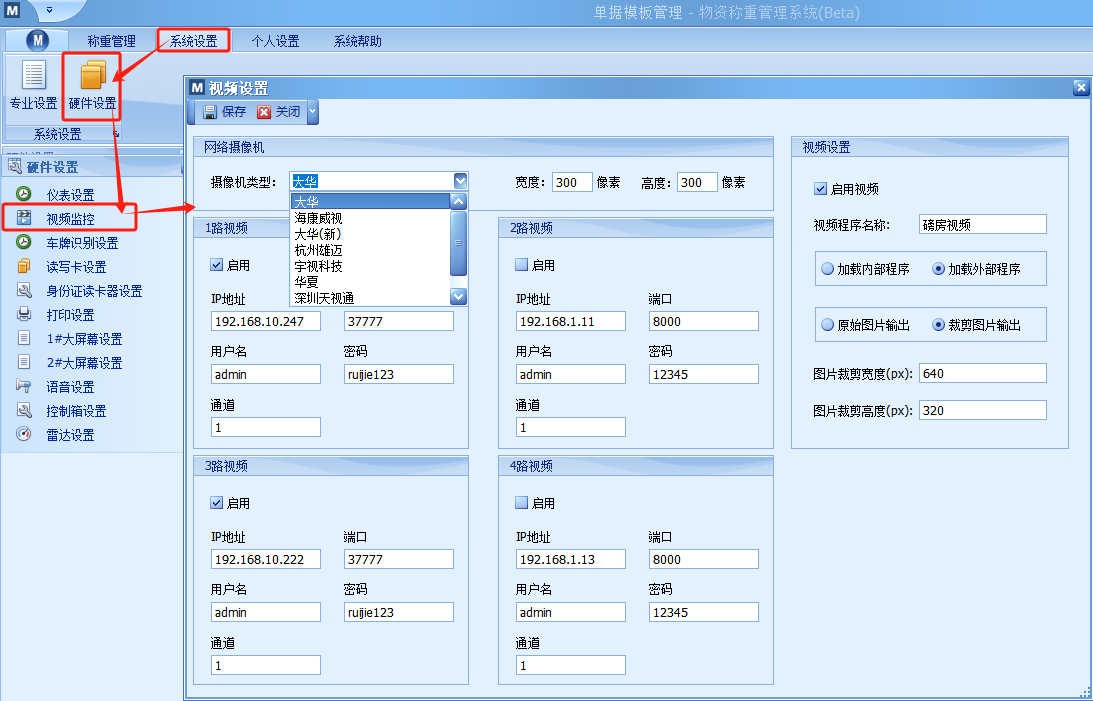Click 关闭 button text in dialog toolbar
The width and height of the screenshot is (1093, 701).
point(288,111)
